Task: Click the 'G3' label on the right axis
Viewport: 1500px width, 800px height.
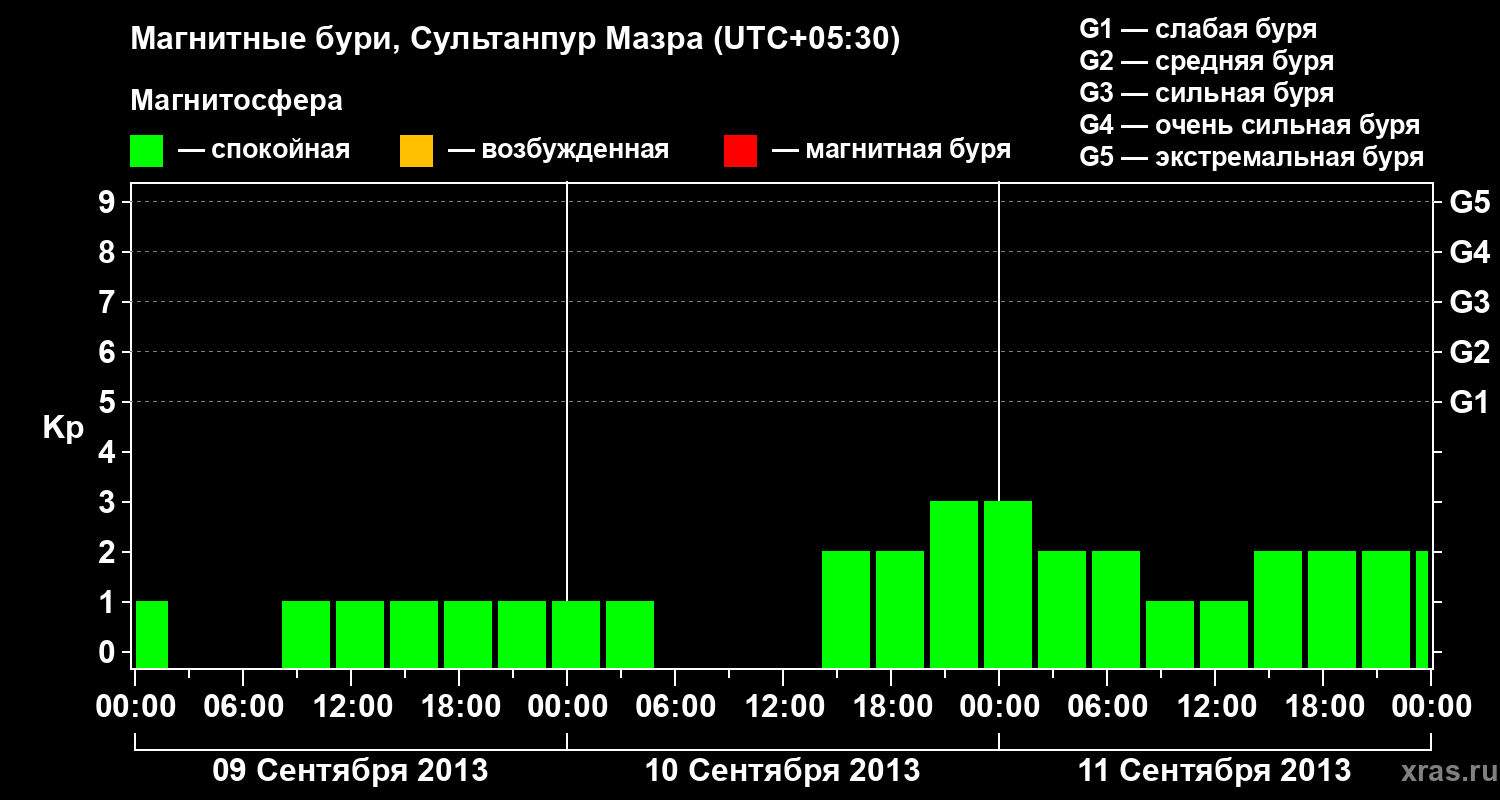Action: [1470, 302]
